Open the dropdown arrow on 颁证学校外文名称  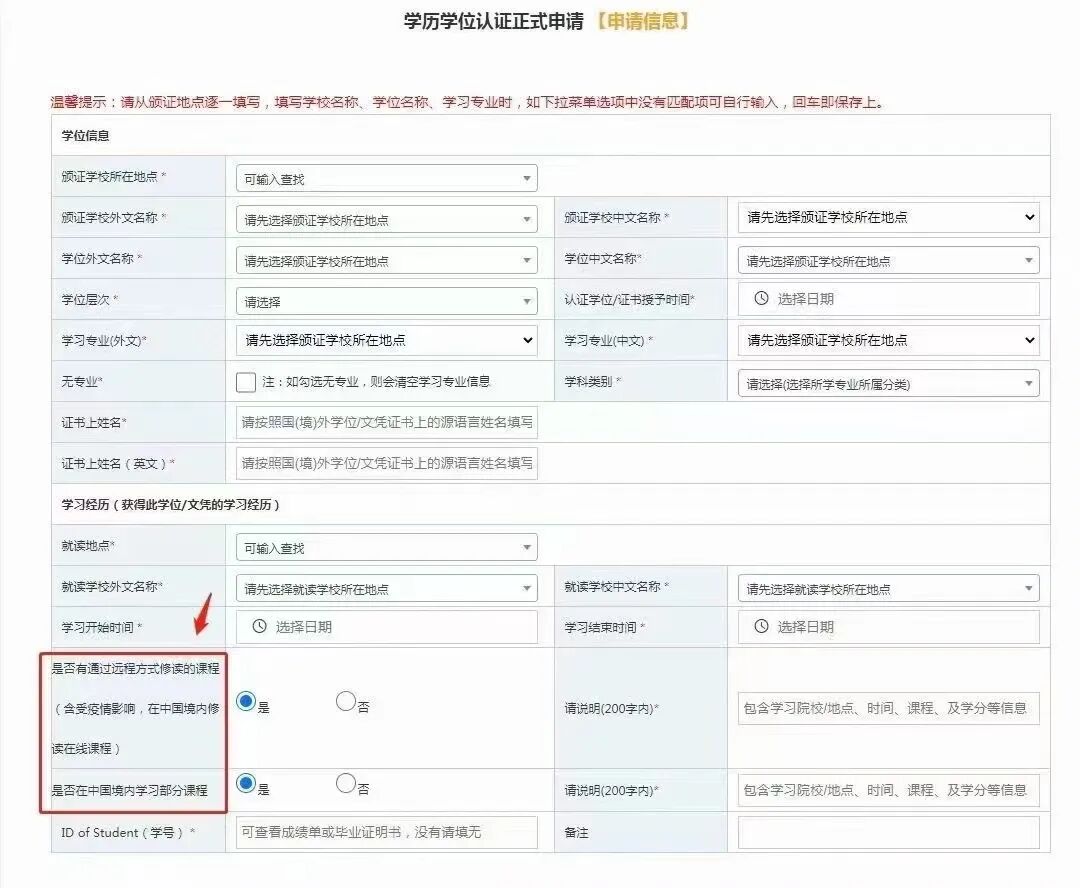[x=527, y=218]
